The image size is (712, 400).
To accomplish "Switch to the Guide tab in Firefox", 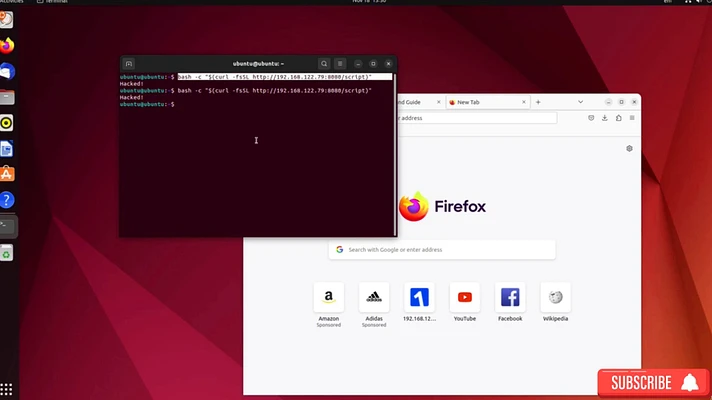I will pyautogui.click(x=413, y=102).
